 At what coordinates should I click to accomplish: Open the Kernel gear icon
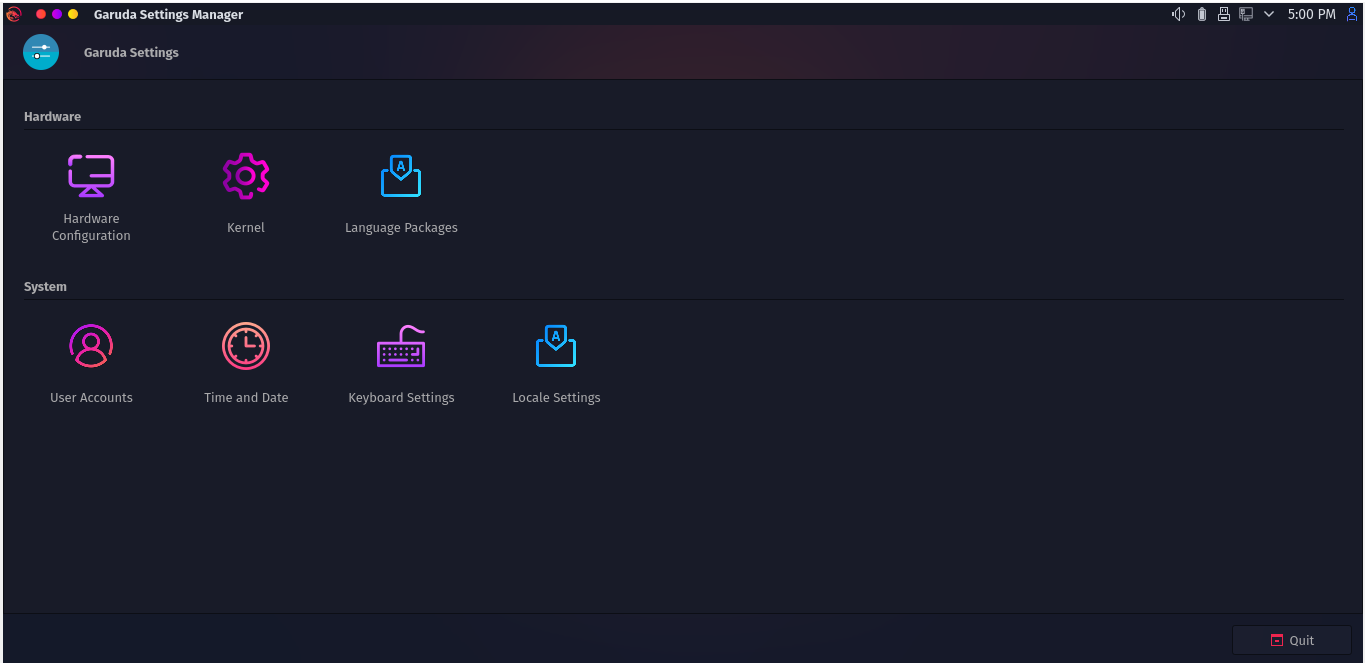pyautogui.click(x=246, y=176)
